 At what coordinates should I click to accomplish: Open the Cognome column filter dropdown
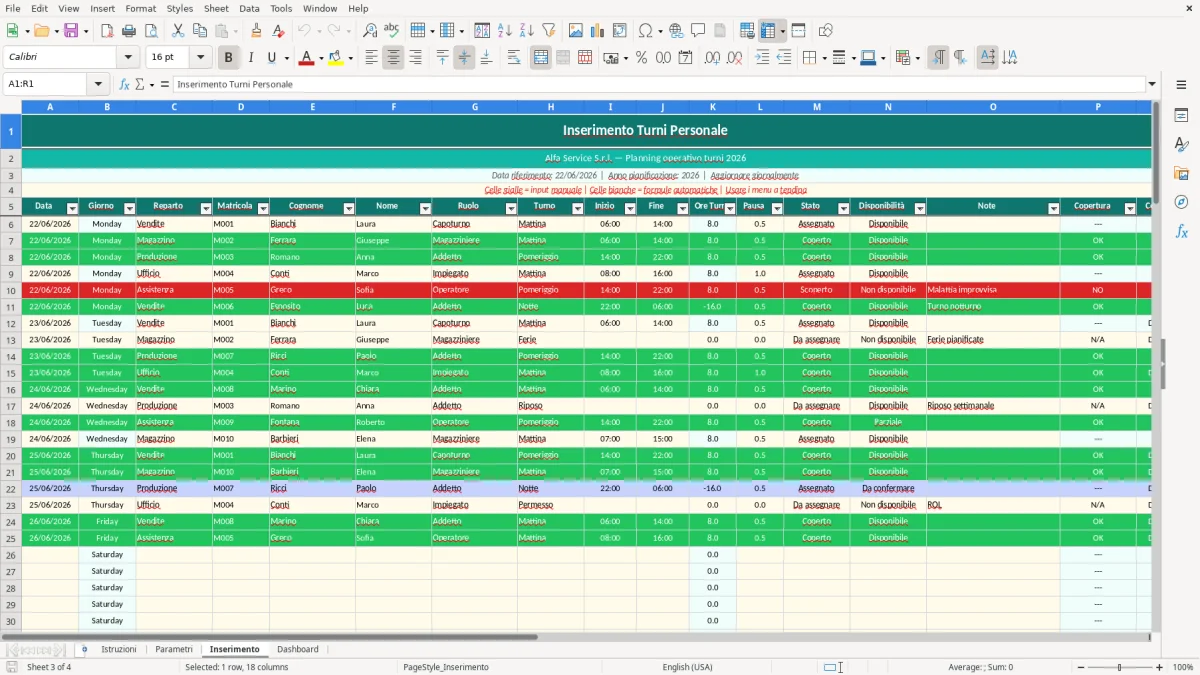coord(349,208)
